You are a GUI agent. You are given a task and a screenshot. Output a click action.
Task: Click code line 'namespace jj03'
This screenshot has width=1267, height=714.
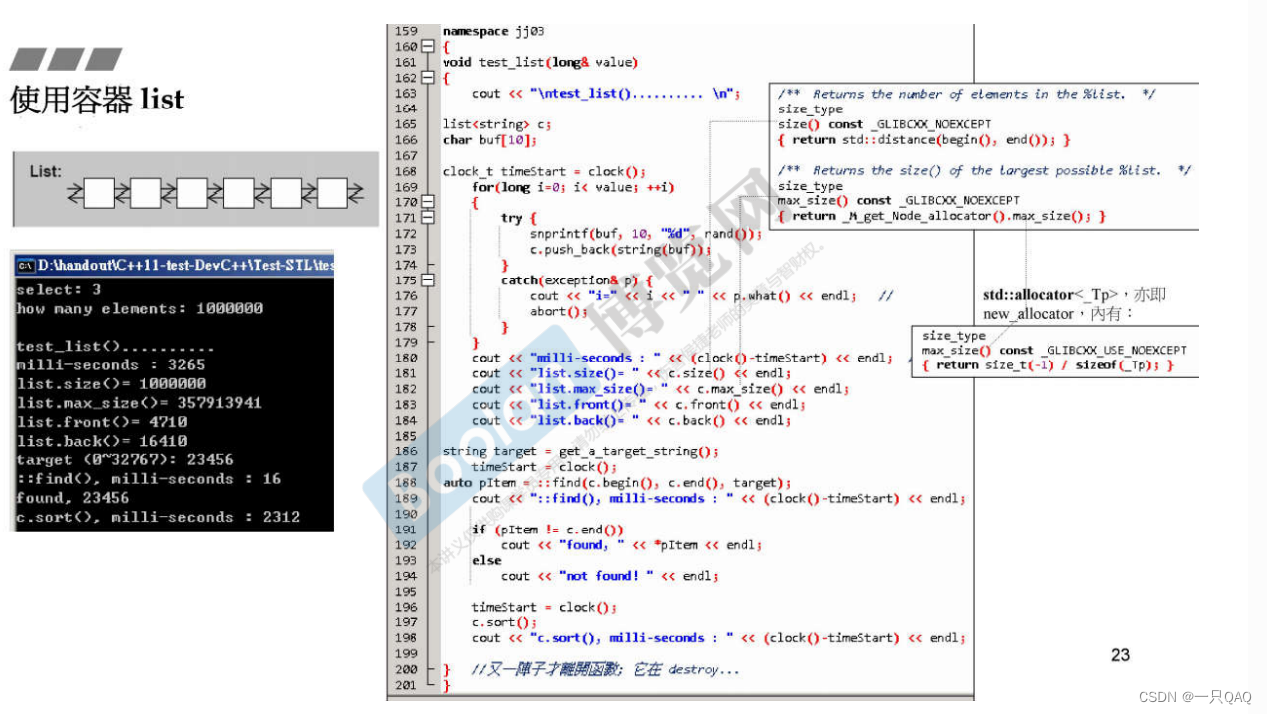point(493,32)
